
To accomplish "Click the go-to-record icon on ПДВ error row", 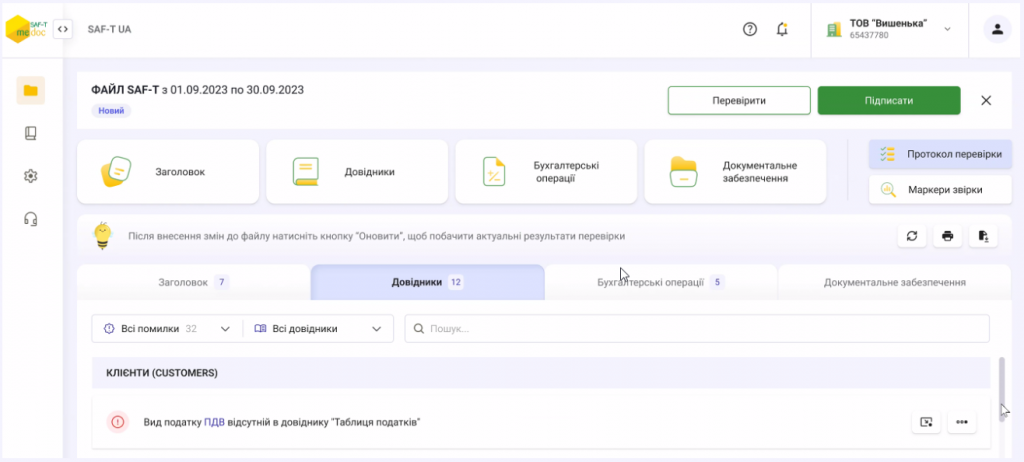I will 926,422.
